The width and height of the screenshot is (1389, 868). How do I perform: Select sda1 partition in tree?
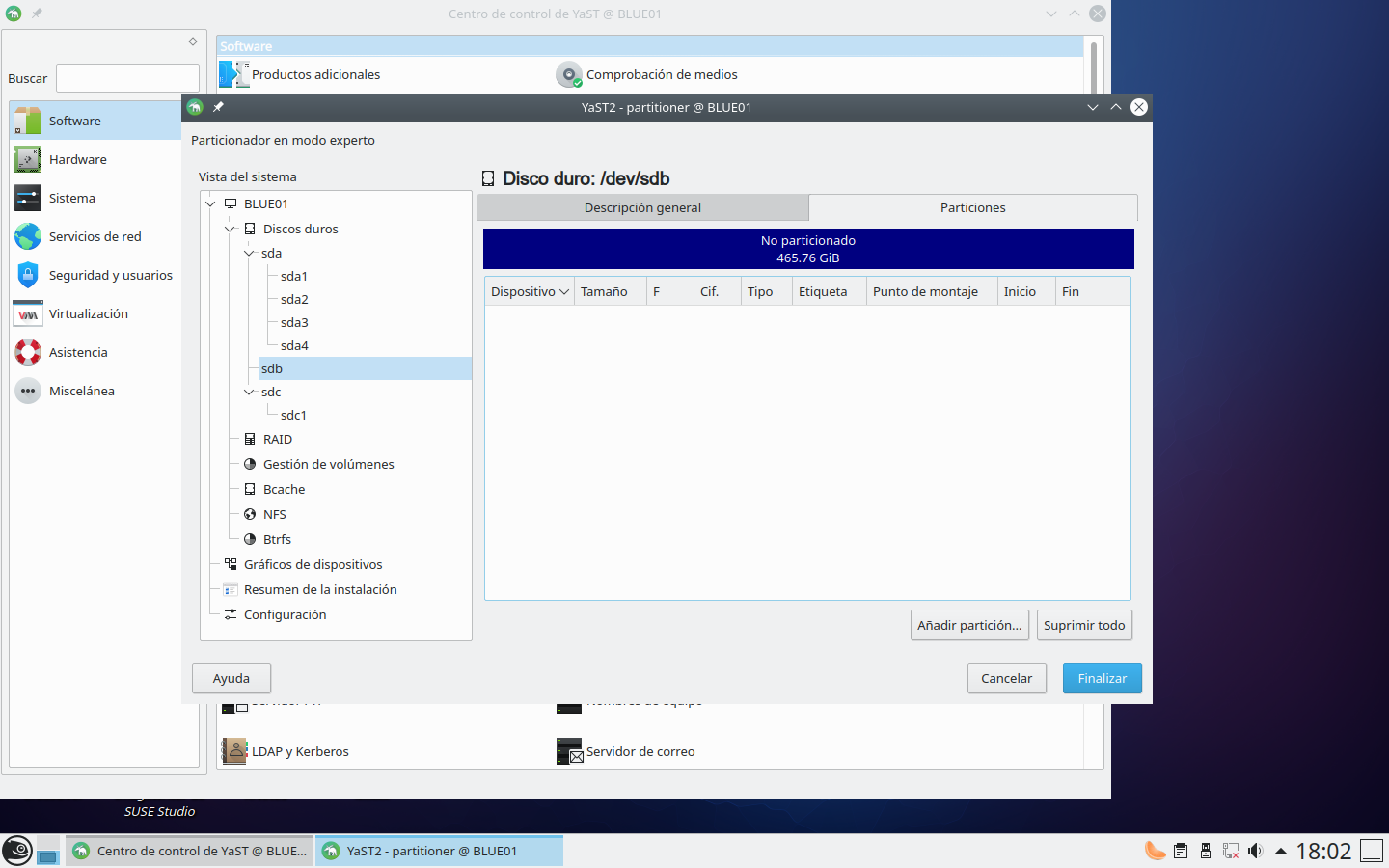pyautogui.click(x=294, y=276)
